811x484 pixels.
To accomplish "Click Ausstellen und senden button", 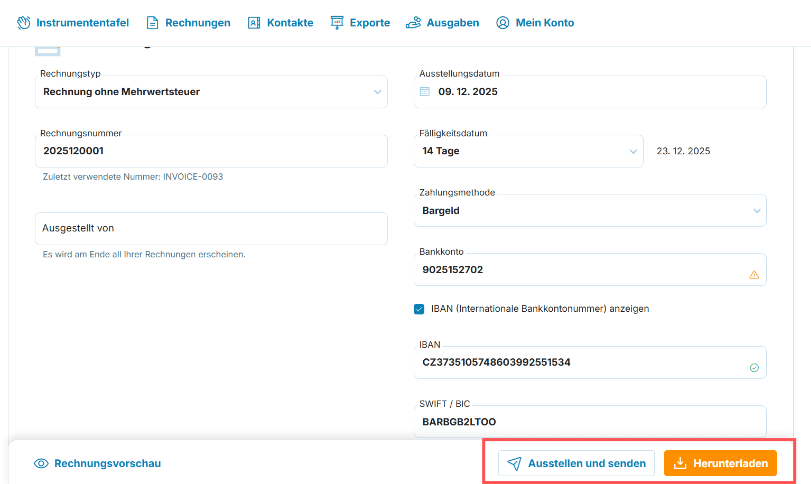I will point(576,463).
